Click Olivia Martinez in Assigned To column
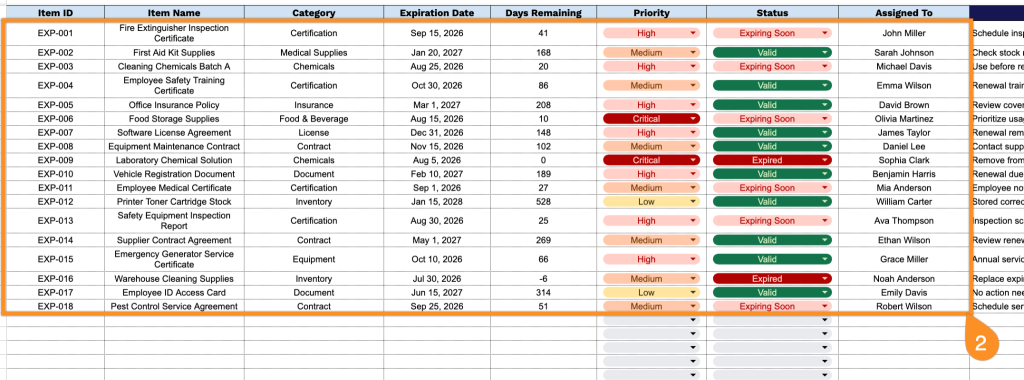The height and width of the screenshot is (380, 1024). pyautogui.click(x=904, y=119)
